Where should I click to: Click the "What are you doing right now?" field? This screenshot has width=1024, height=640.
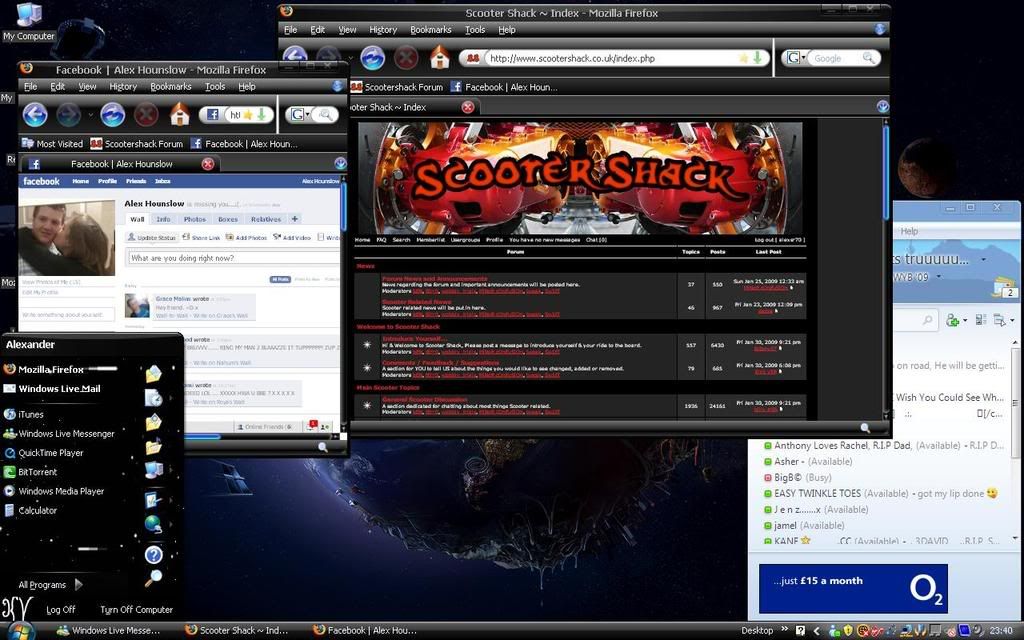232,258
